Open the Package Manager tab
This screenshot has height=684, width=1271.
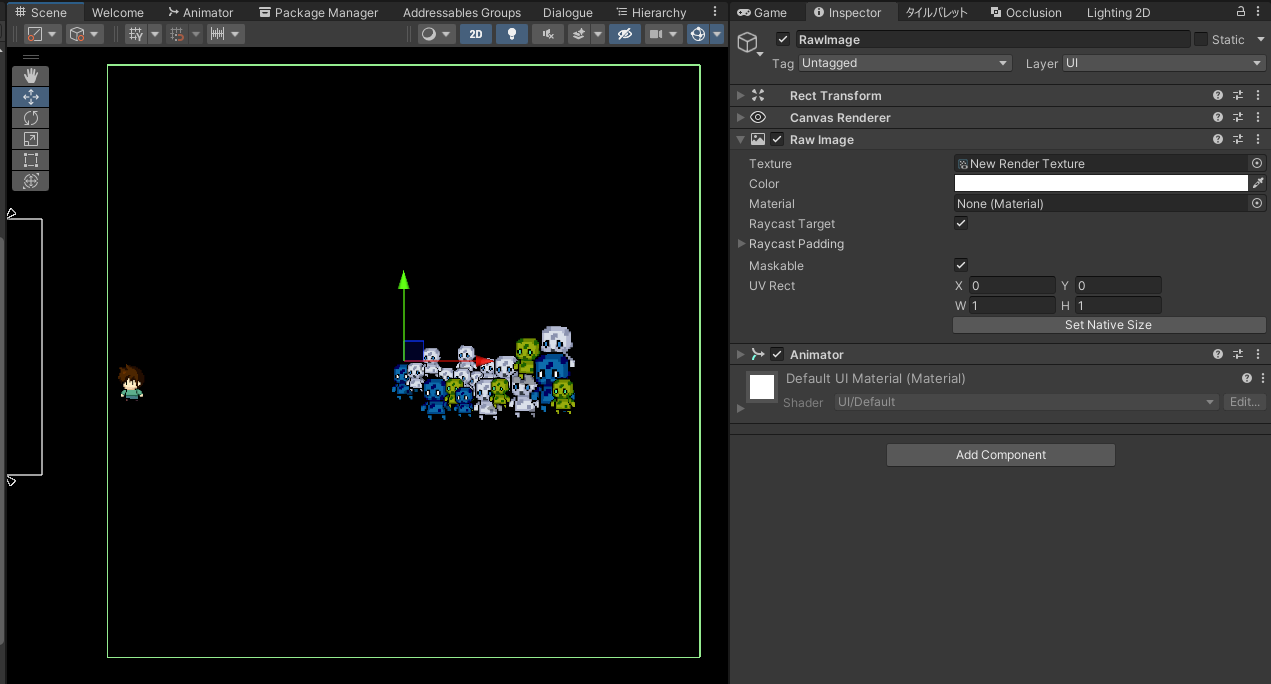pos(318,12)
